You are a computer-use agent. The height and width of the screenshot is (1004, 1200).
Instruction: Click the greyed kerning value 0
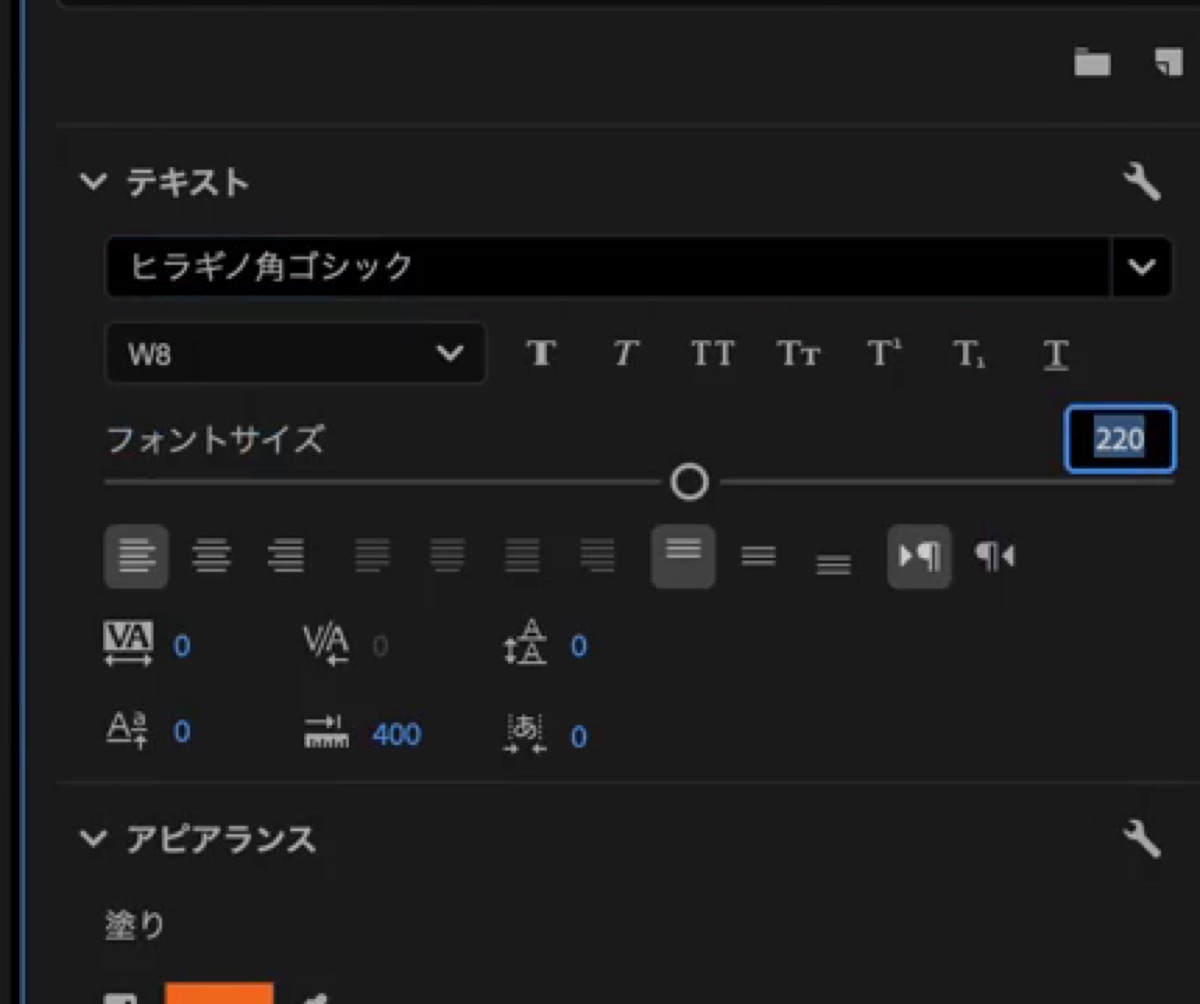pos(380,646)
